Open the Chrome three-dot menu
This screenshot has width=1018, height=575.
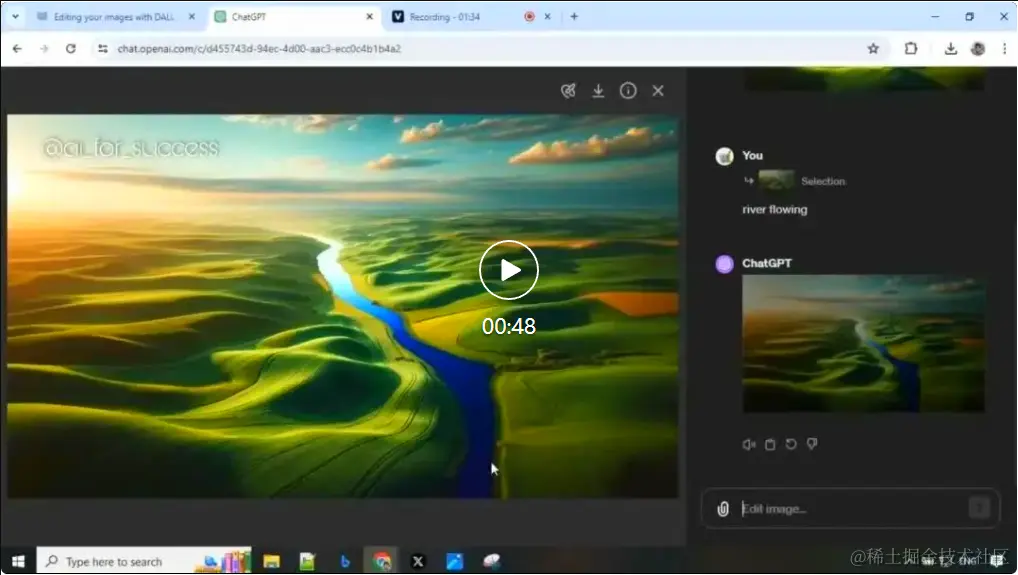pos(1004,49)
